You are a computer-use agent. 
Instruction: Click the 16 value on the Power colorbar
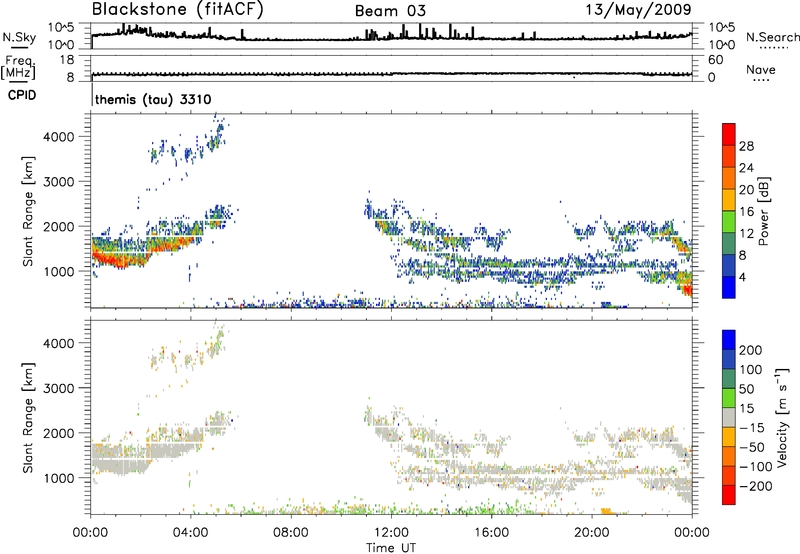click(746, 212)
